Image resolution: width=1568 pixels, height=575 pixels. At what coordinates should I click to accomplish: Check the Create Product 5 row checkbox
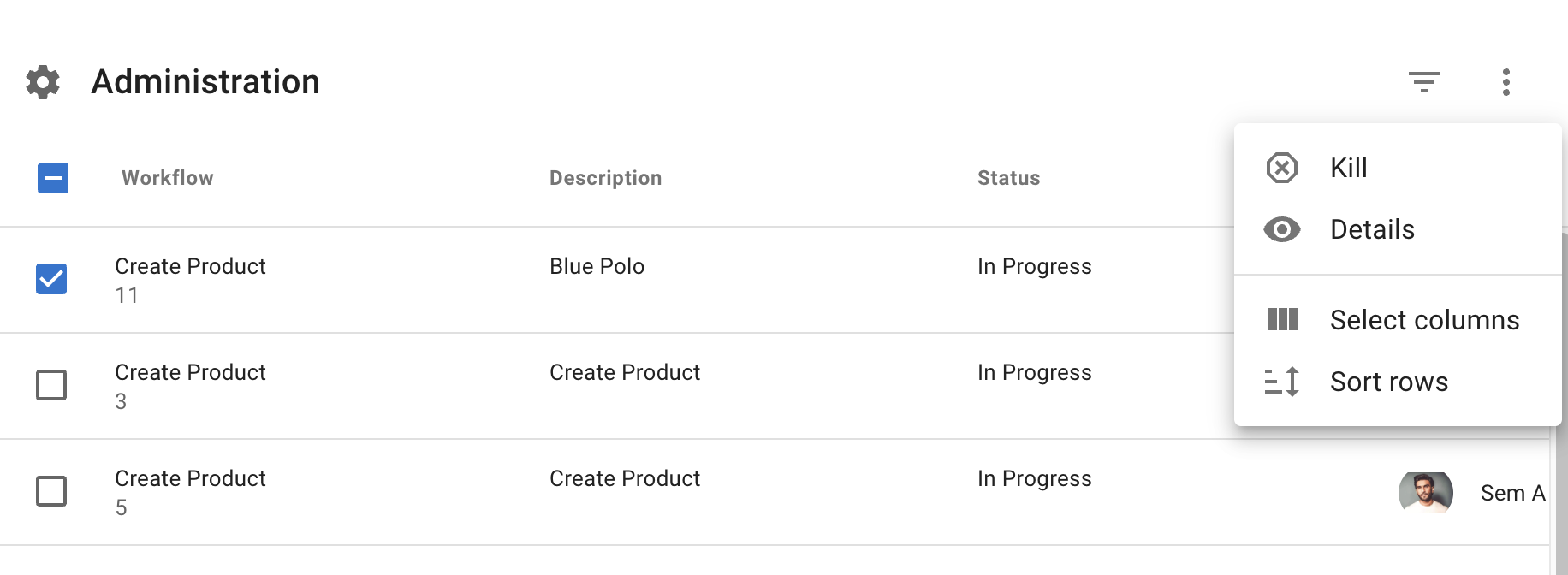click(x=51, y=491)
